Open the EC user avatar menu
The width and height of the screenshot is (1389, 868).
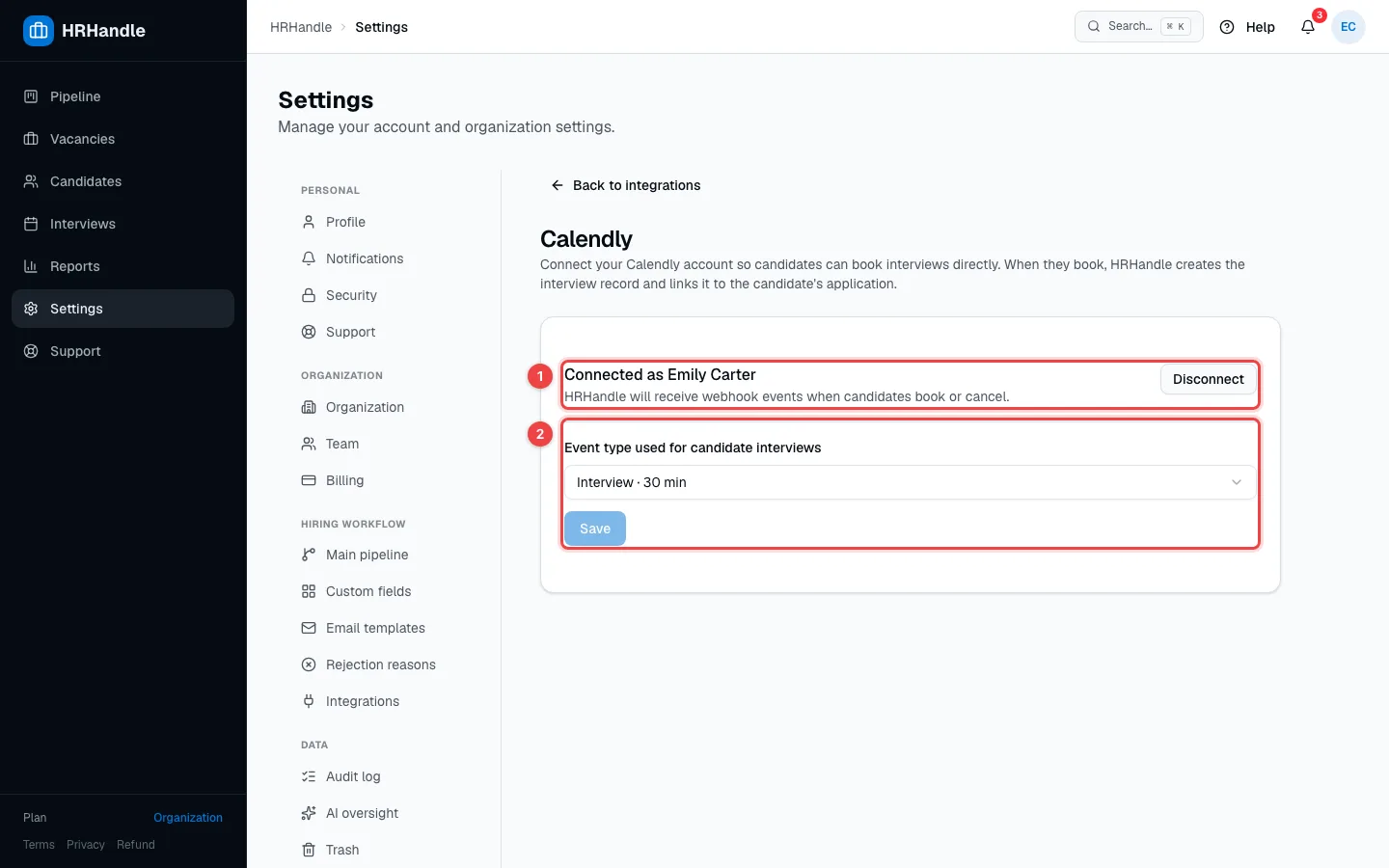[x=1348, y=27]
